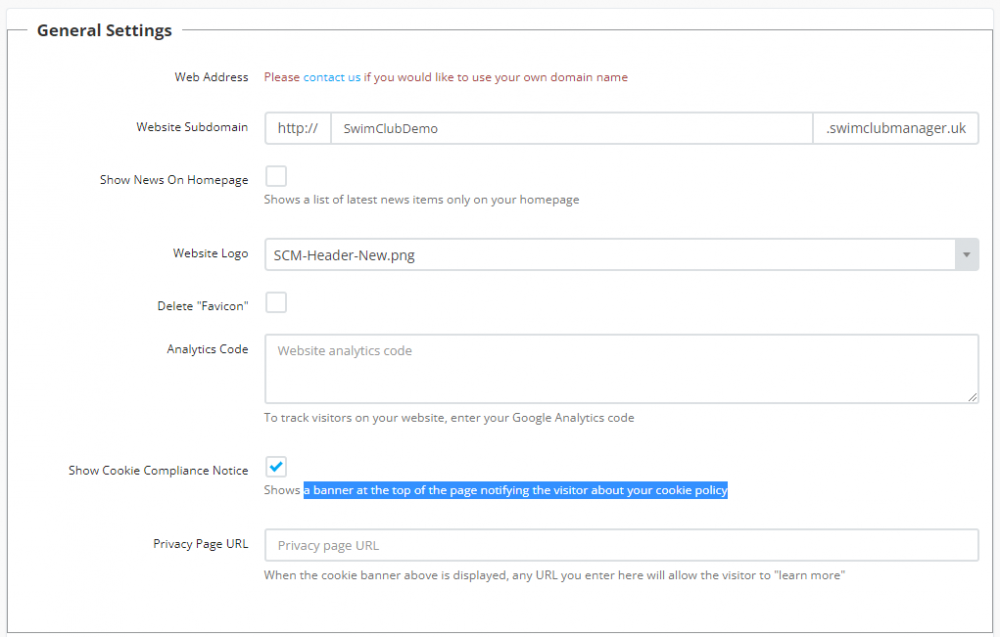1000x637 pixels.
Task: Click the General Settings section heading
Action: (104, 31)
